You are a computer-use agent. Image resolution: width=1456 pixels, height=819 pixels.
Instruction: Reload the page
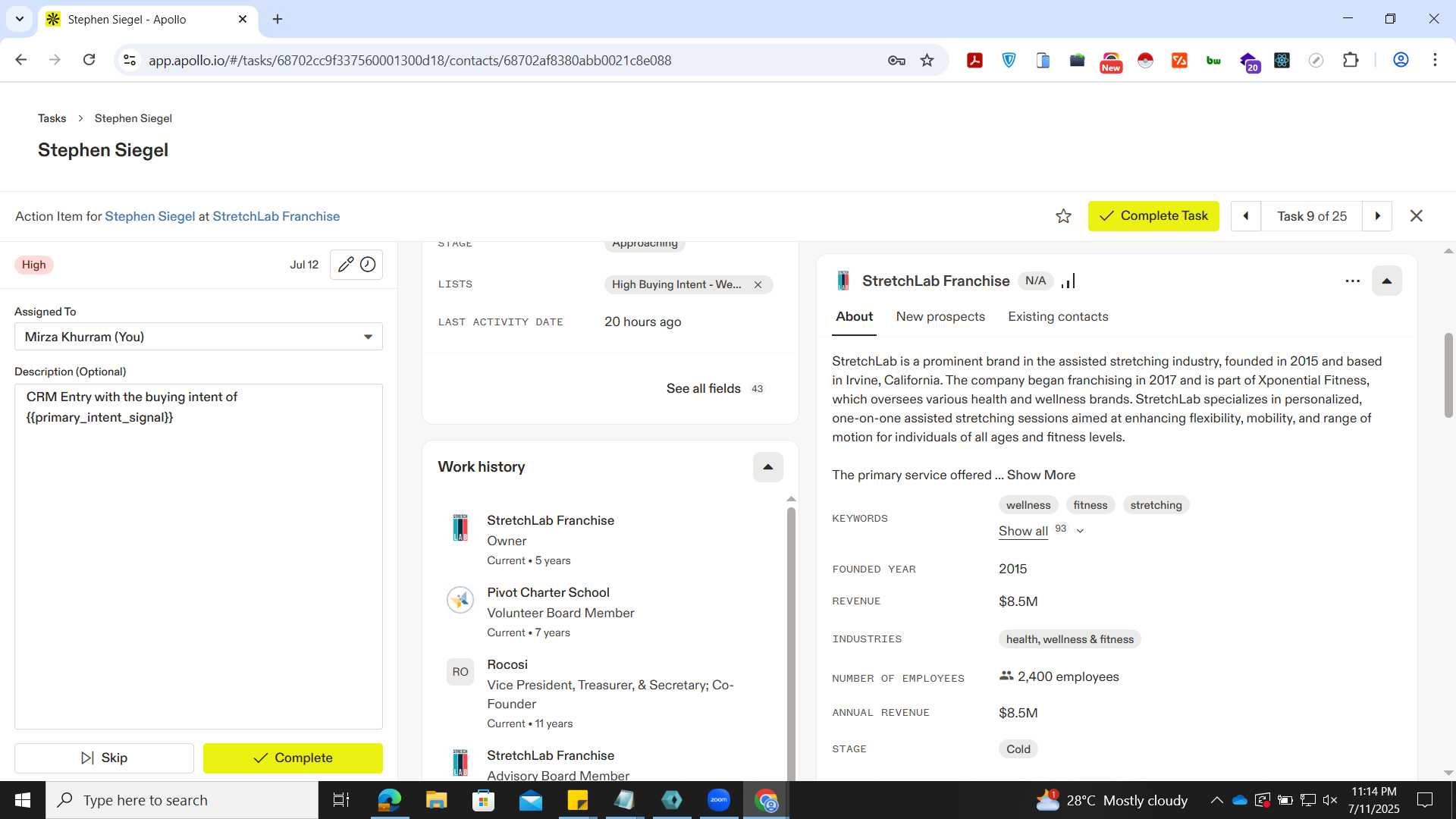[x=89, y=60]
